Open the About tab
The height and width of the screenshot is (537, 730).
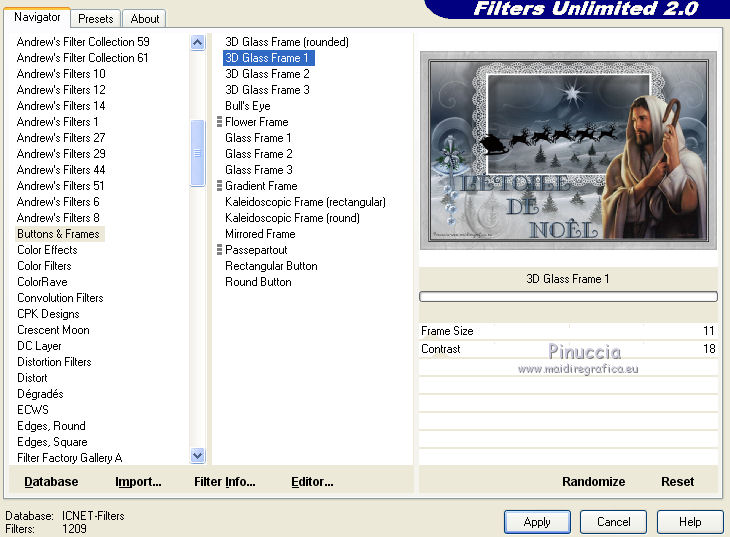(144, 19)
